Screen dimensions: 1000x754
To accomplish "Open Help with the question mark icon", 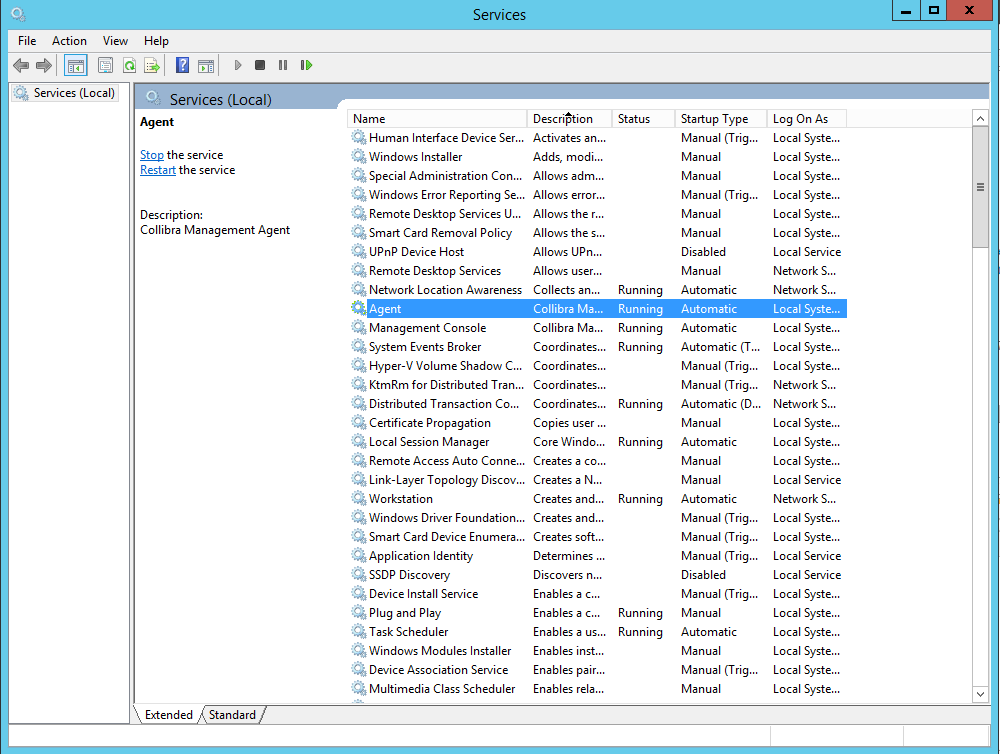I will (182, 66).
